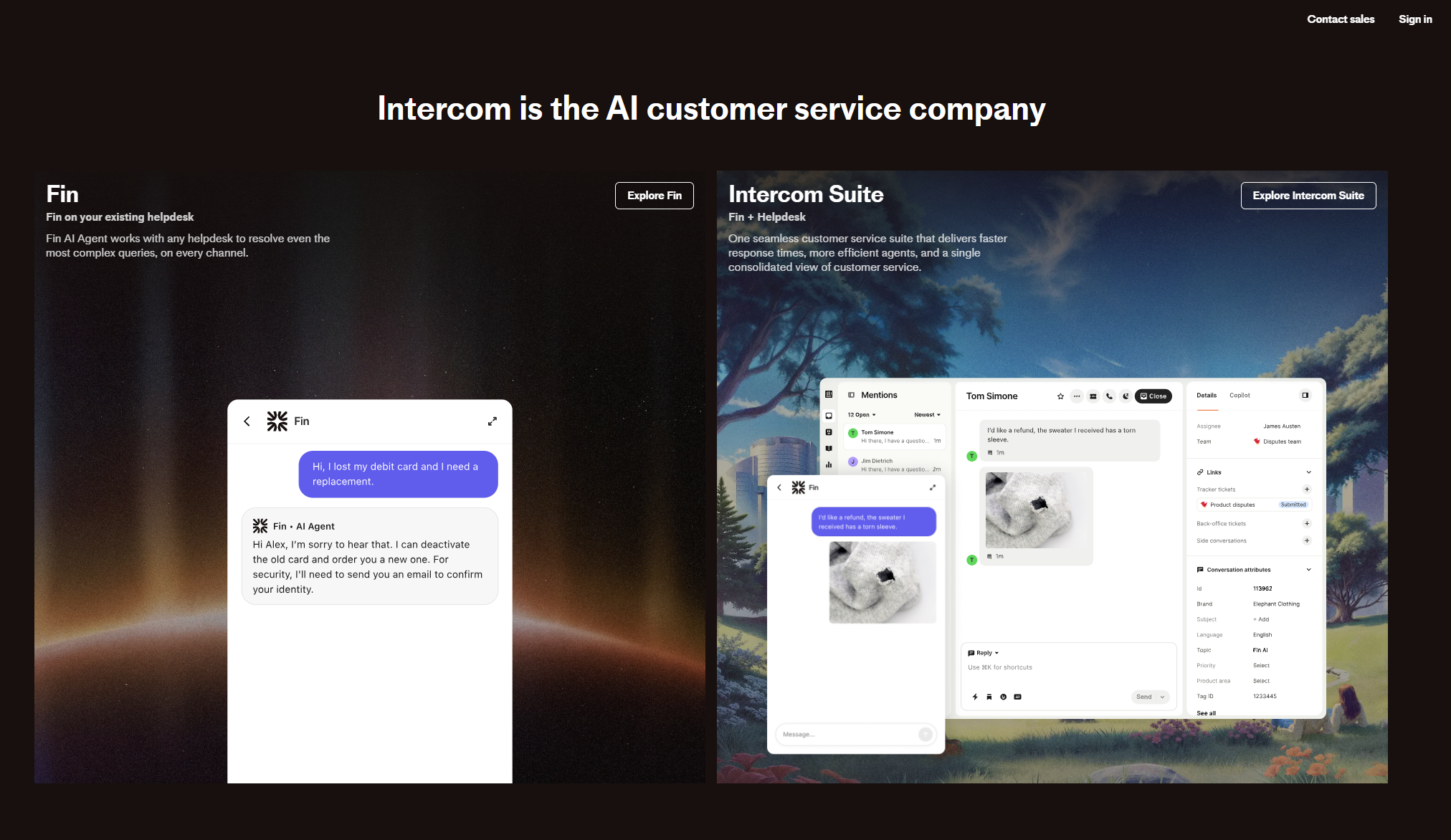Open the Newest sort dropdown

click(x=926, y=415)
